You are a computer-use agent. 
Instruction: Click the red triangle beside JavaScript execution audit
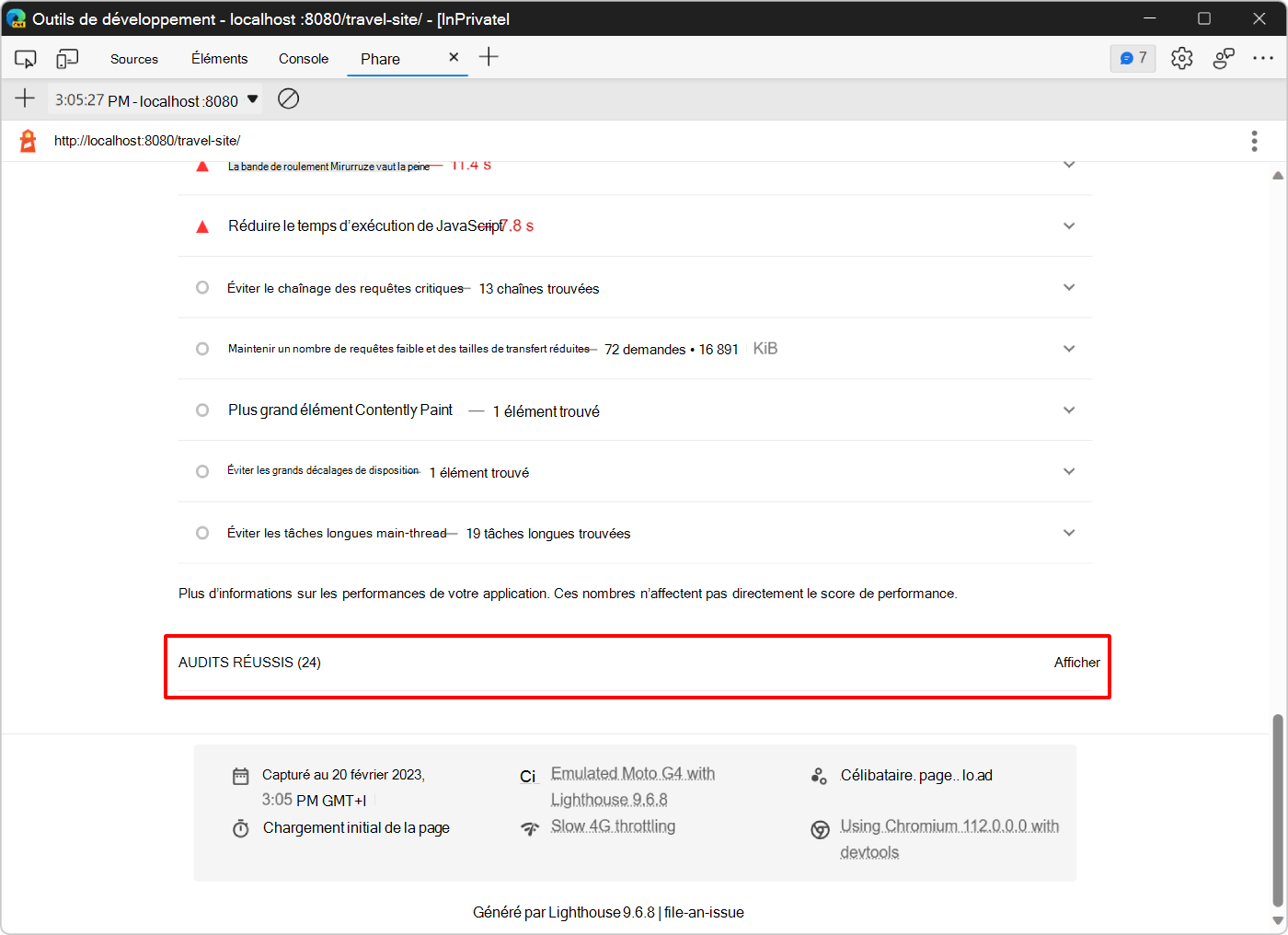coord(202,226)
